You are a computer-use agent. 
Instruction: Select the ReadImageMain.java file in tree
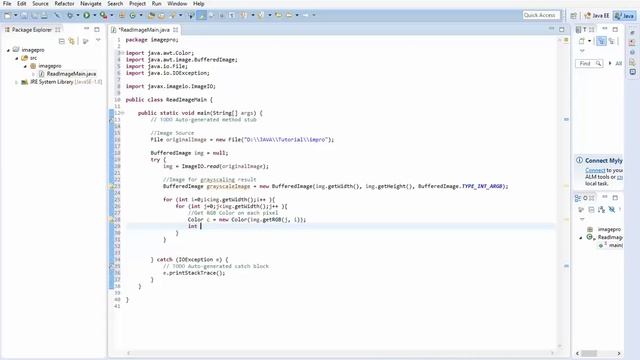[x=67, y=74]
